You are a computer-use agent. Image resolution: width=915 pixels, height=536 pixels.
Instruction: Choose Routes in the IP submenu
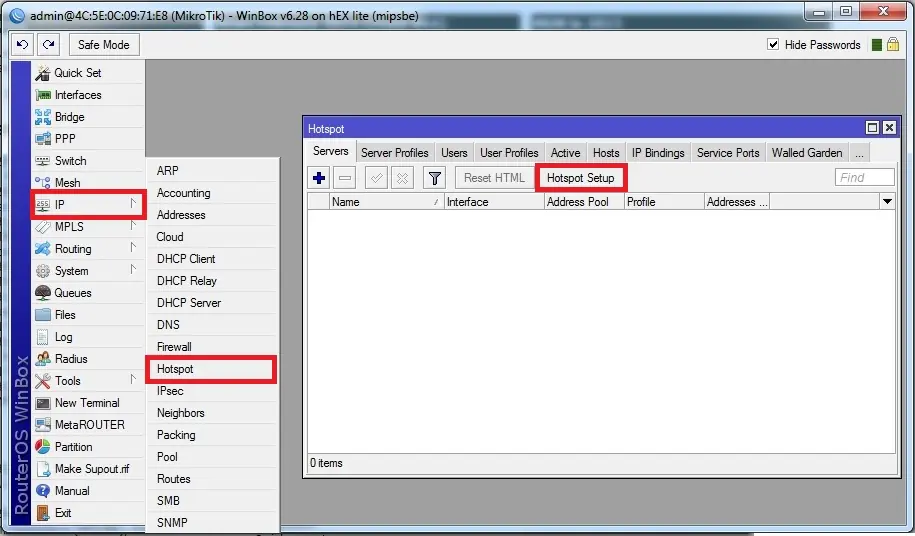[x=213, y=479]
